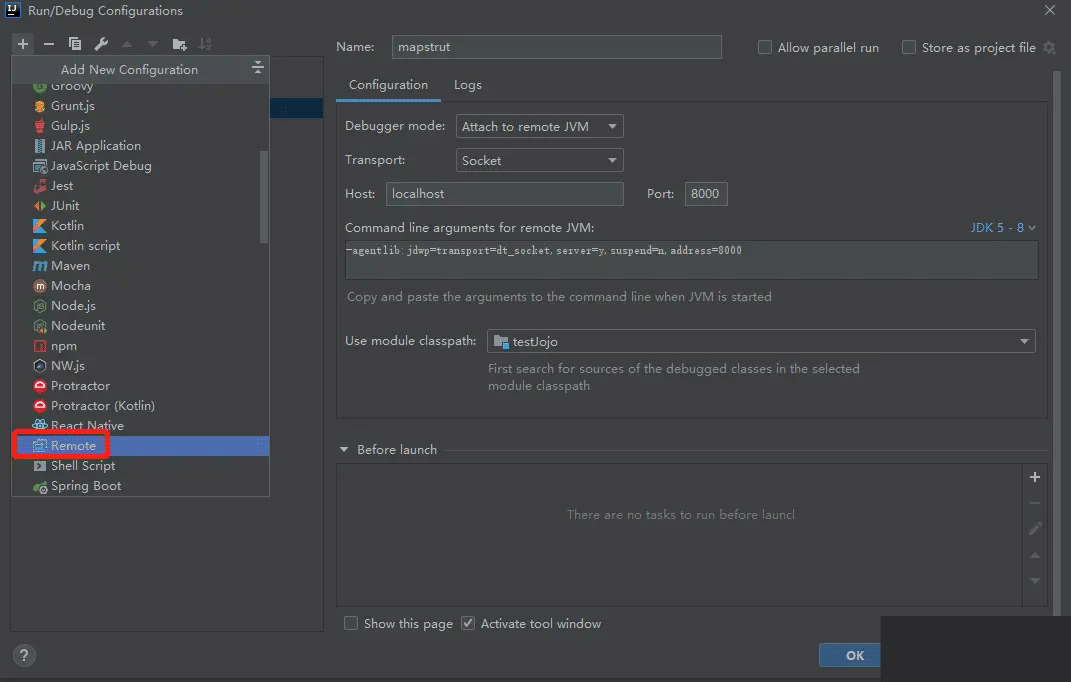Click the Copy Configuration icon
The height and width of the screenshot is (682, 1071).
click(x=74, y=44)
